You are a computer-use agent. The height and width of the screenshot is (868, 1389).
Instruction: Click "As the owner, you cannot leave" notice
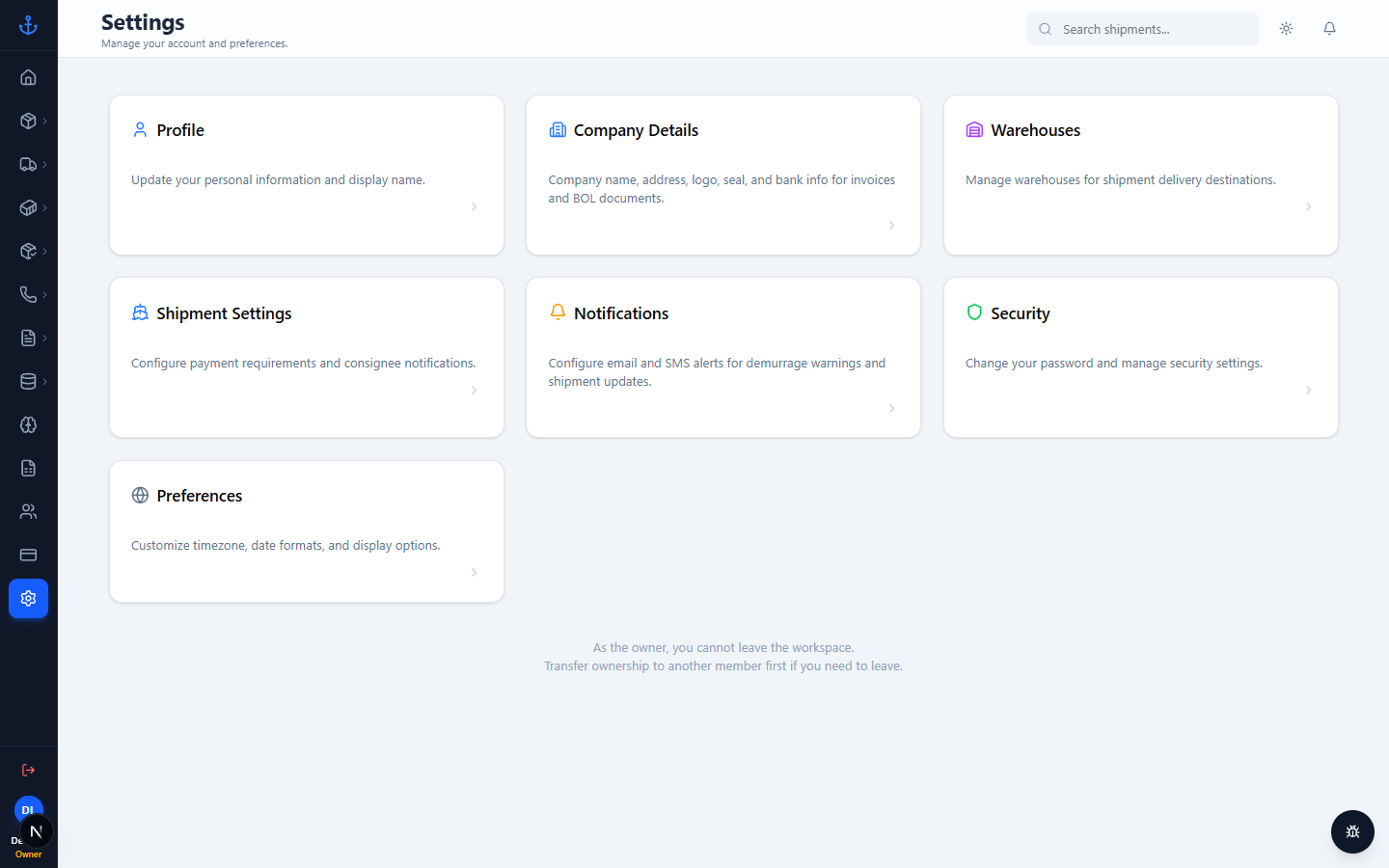point(723,647)
